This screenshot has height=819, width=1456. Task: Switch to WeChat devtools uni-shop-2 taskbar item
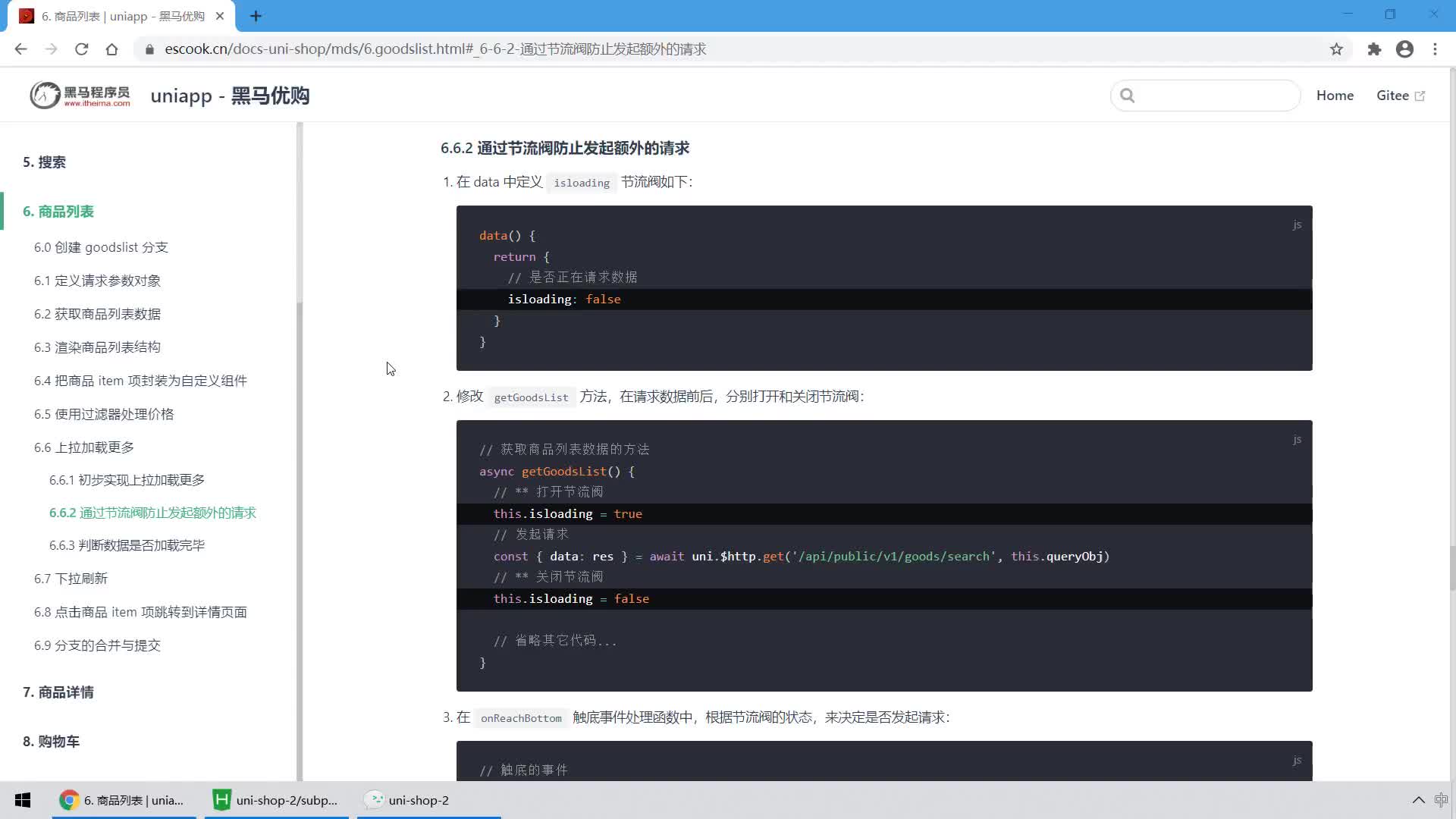tap(429, 800)
